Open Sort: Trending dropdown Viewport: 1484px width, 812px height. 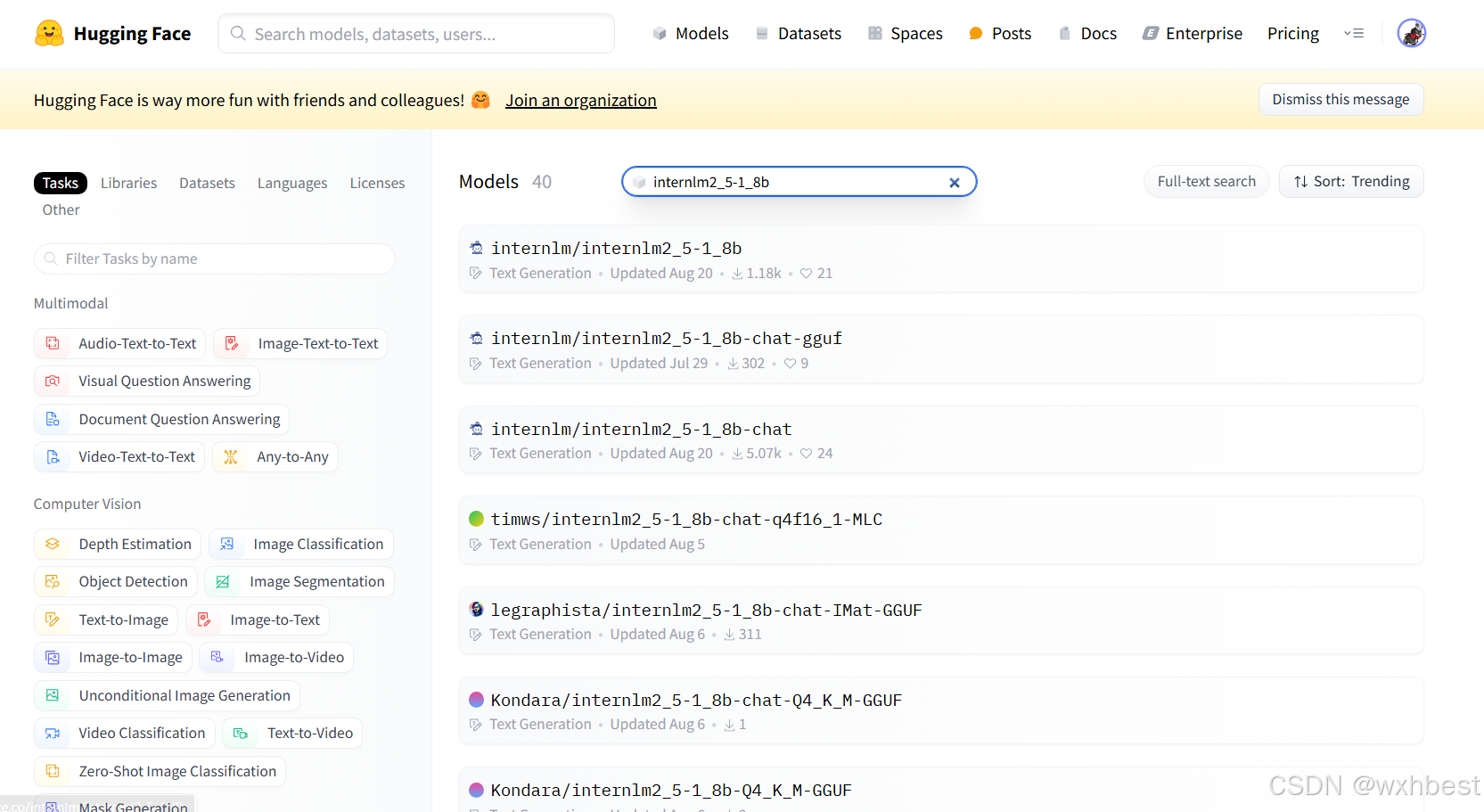[1351, 181]
